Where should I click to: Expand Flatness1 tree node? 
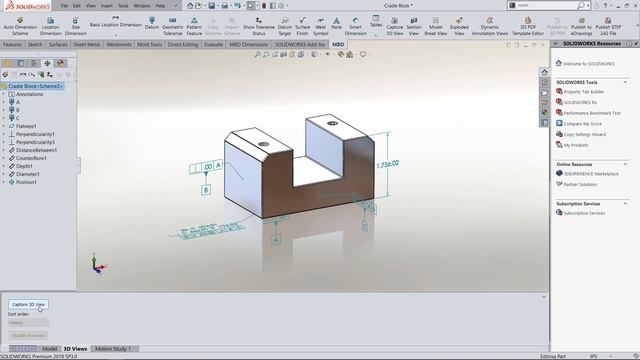point(4,126)
